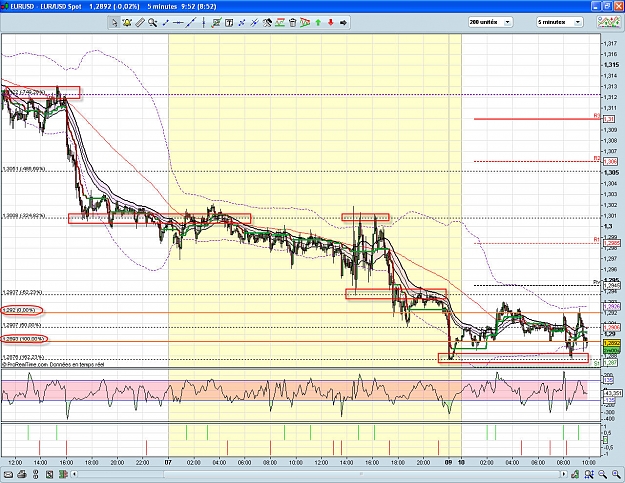Click the 1,2906 red price tag
The width and height of the screenshot is (625, 483).
(x=611, y=327)
